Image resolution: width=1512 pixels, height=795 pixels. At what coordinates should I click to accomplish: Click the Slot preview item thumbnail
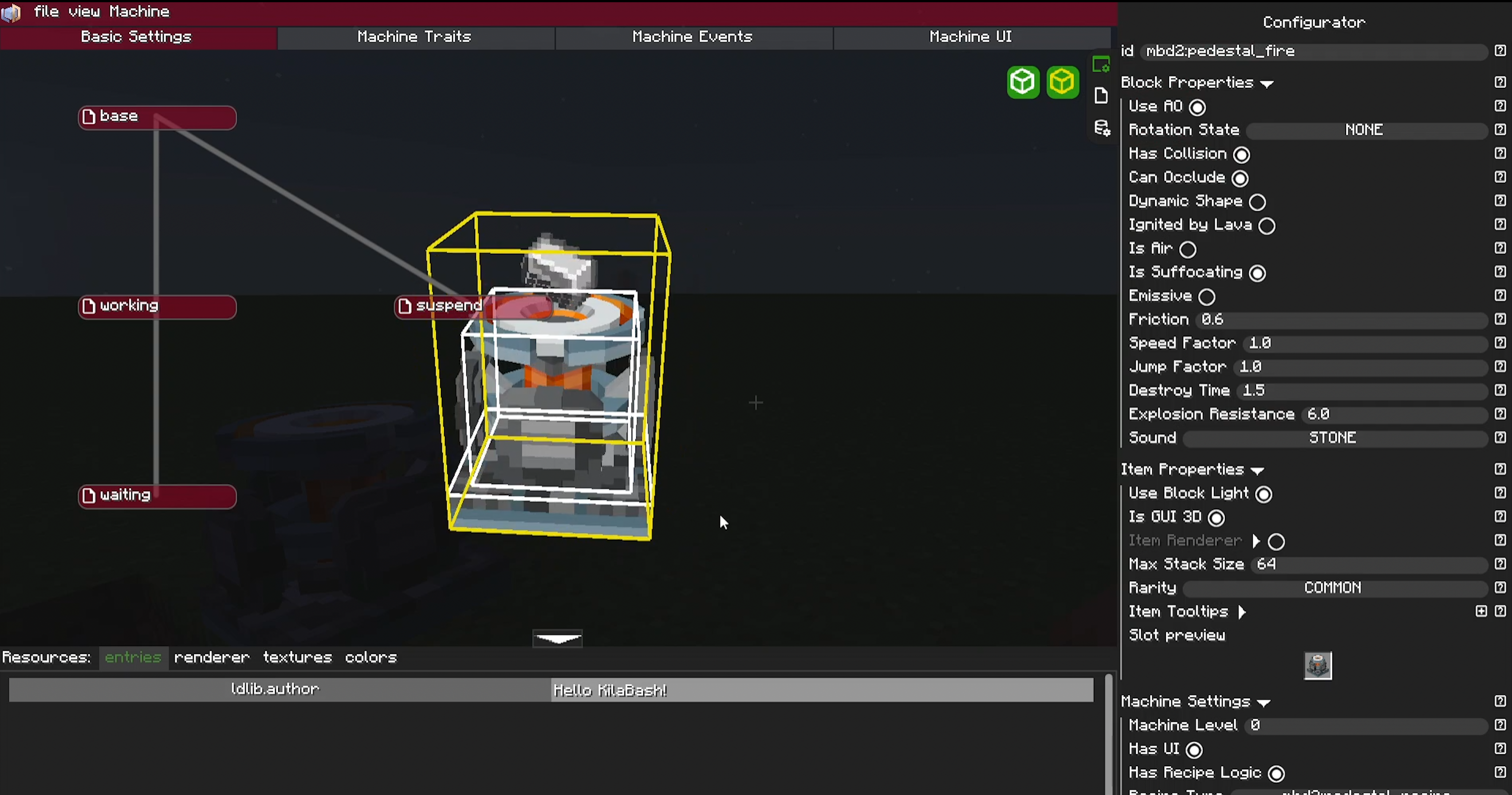(1317, 665)
